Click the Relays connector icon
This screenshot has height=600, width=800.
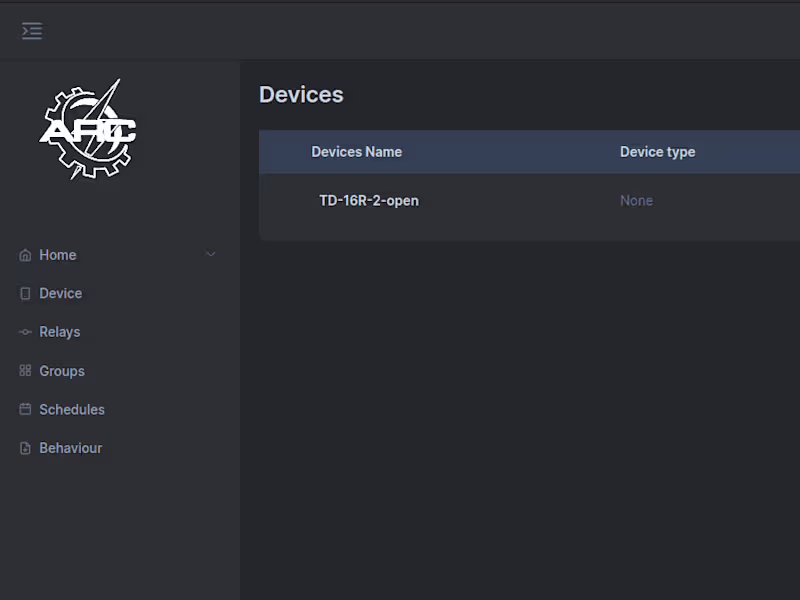(x=25, y=332)
